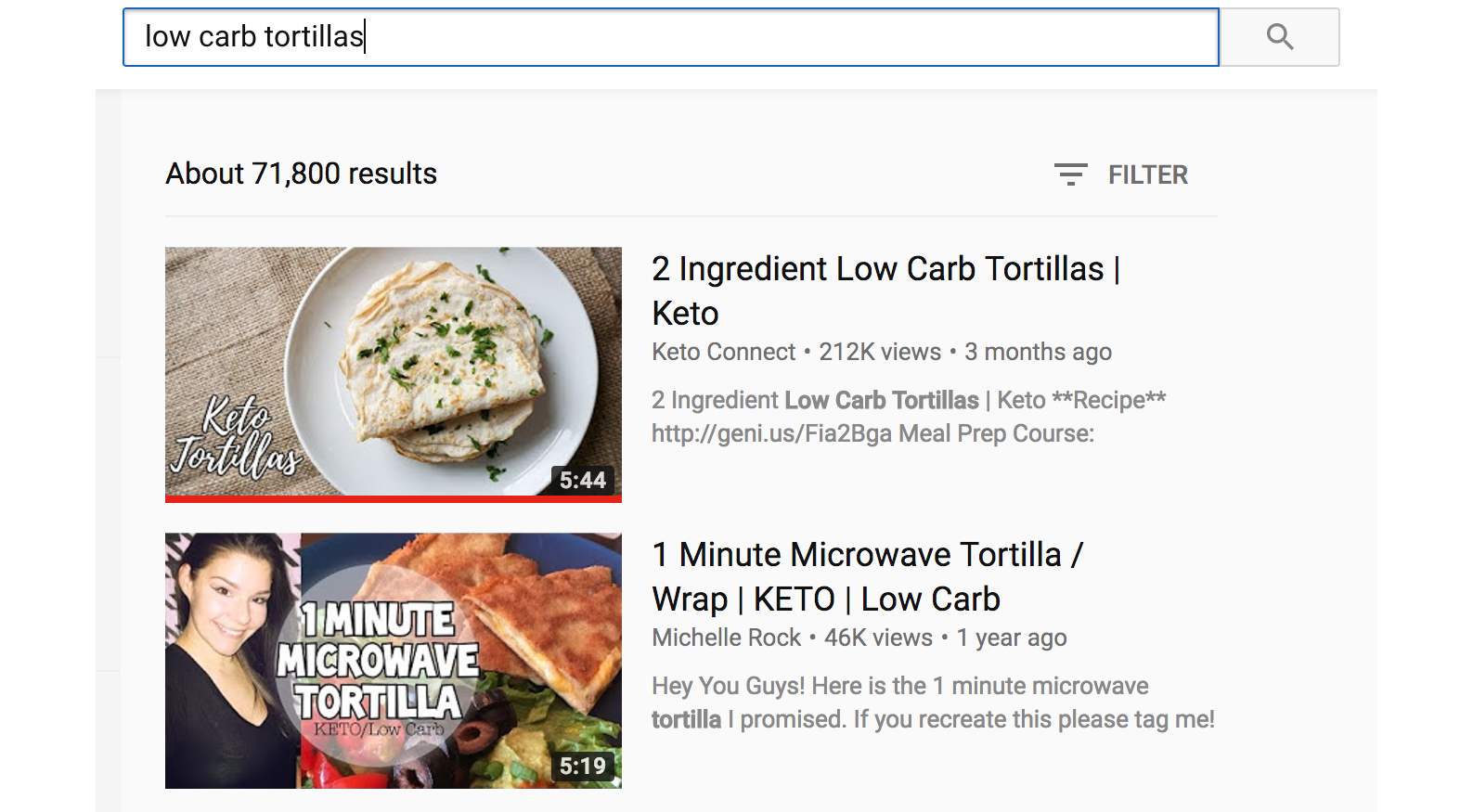The width and height of the screenshot is (1473, 812).
Task: Click inside the search input field
Action: click(x=650, y=38)
